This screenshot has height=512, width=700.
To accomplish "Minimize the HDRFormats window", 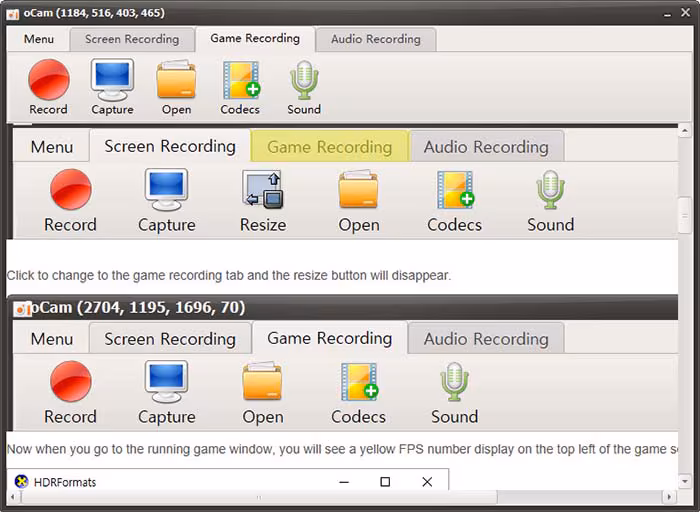I will pyautogui.click(x=344, y=482).
